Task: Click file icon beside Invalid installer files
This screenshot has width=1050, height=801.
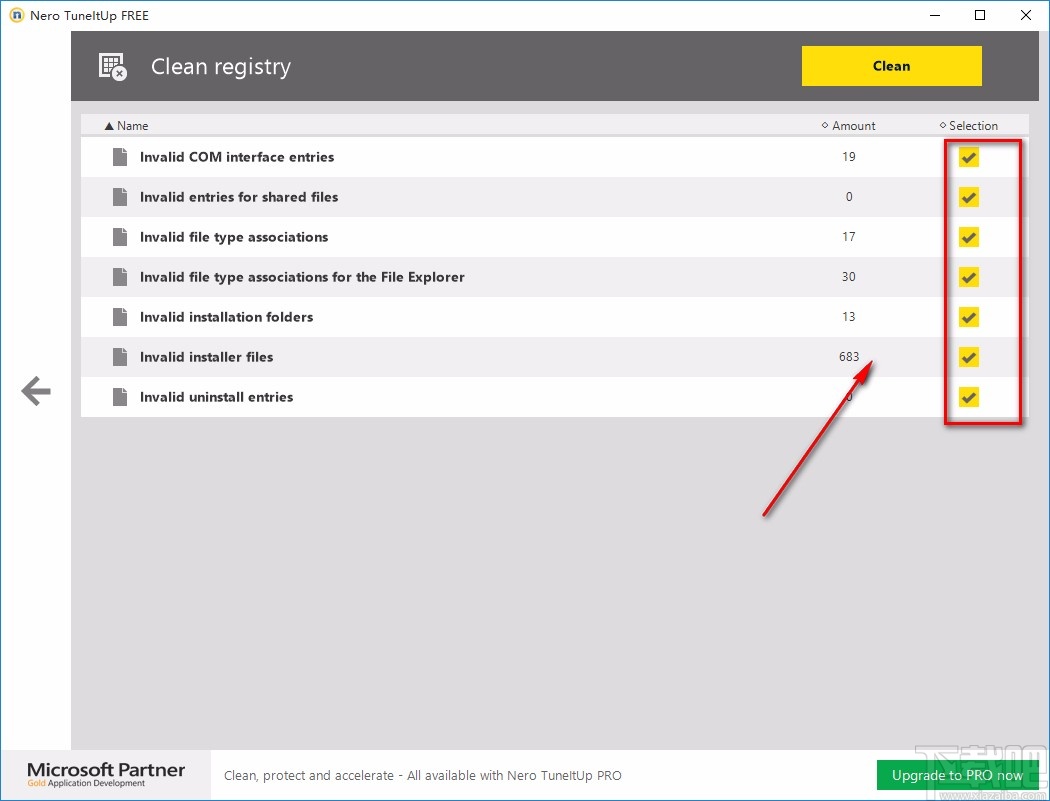Action: point(120,357)
